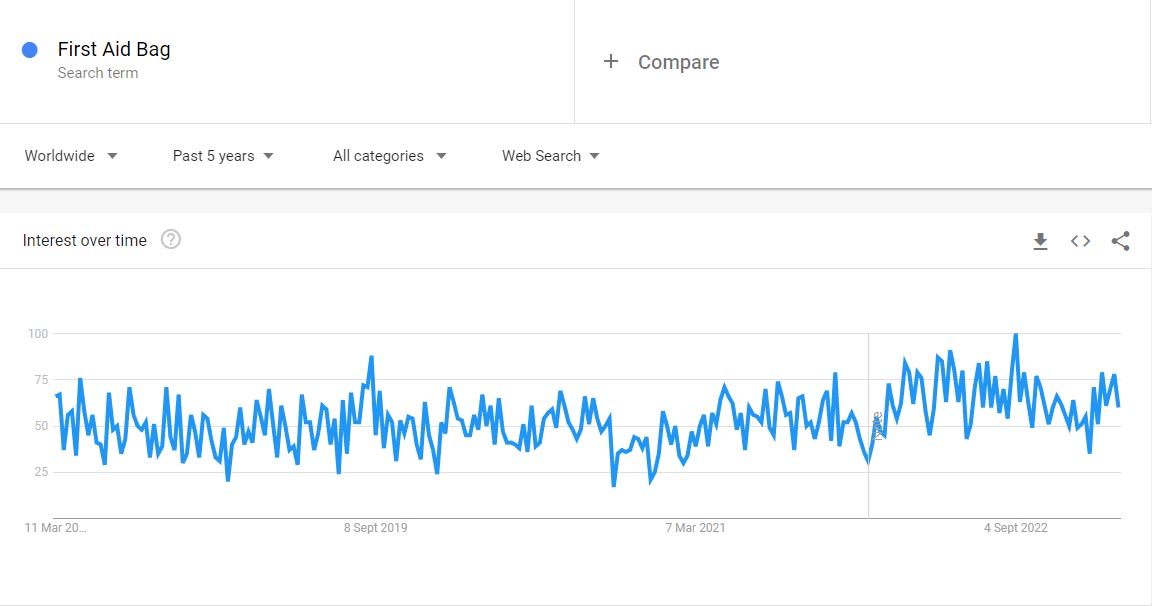The image size is (1152, 606).
Task: Click the chart line's highest peak at 100
Action: coord(1015,335)
